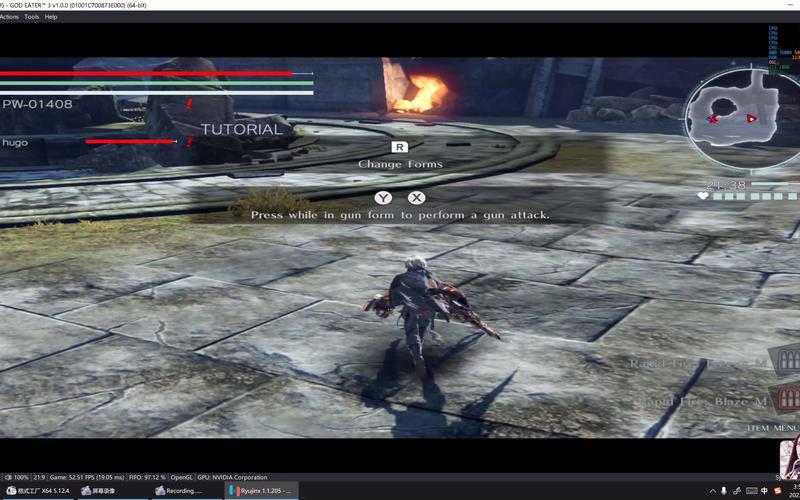Click the 21:9 aspect ratio status
Viewport: 800px width, 500px height.
39,478
